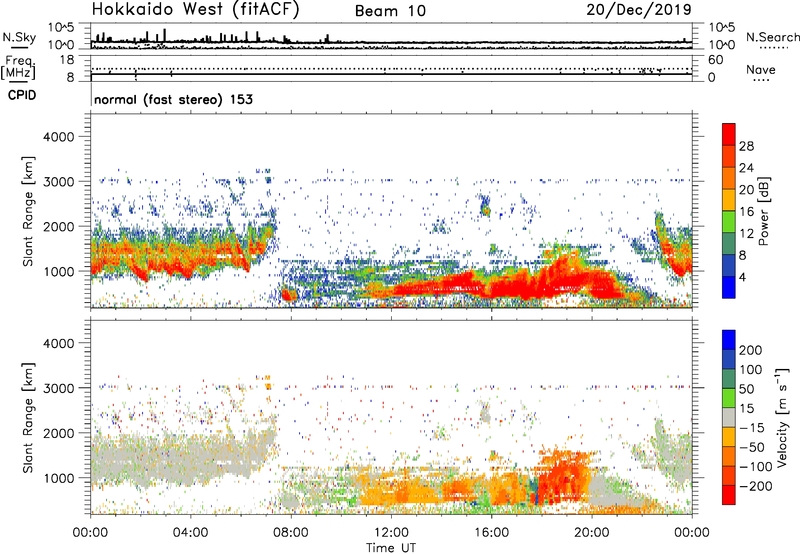Click the 'Power [dB]' colorbar label
This screenshot has width=800, height=554.
(763, 211)
